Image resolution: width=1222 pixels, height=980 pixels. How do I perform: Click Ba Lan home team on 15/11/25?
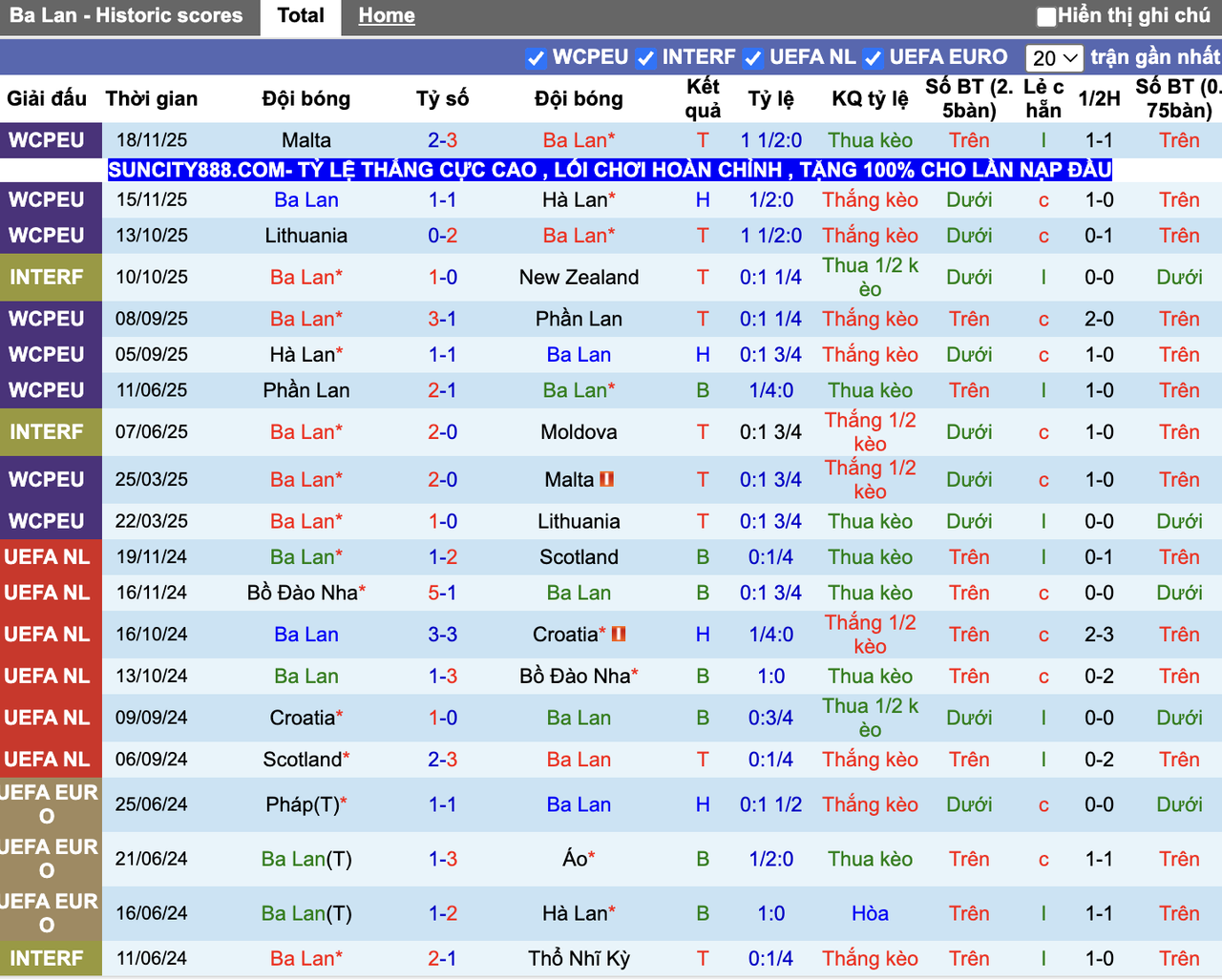pos(306,199)
